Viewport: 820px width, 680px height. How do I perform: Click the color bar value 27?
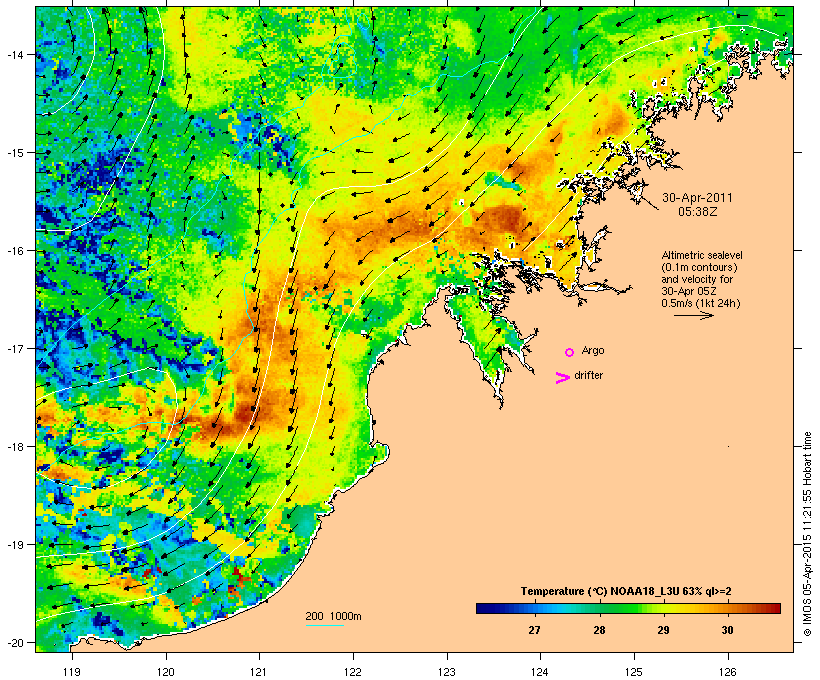coord(534,630)
